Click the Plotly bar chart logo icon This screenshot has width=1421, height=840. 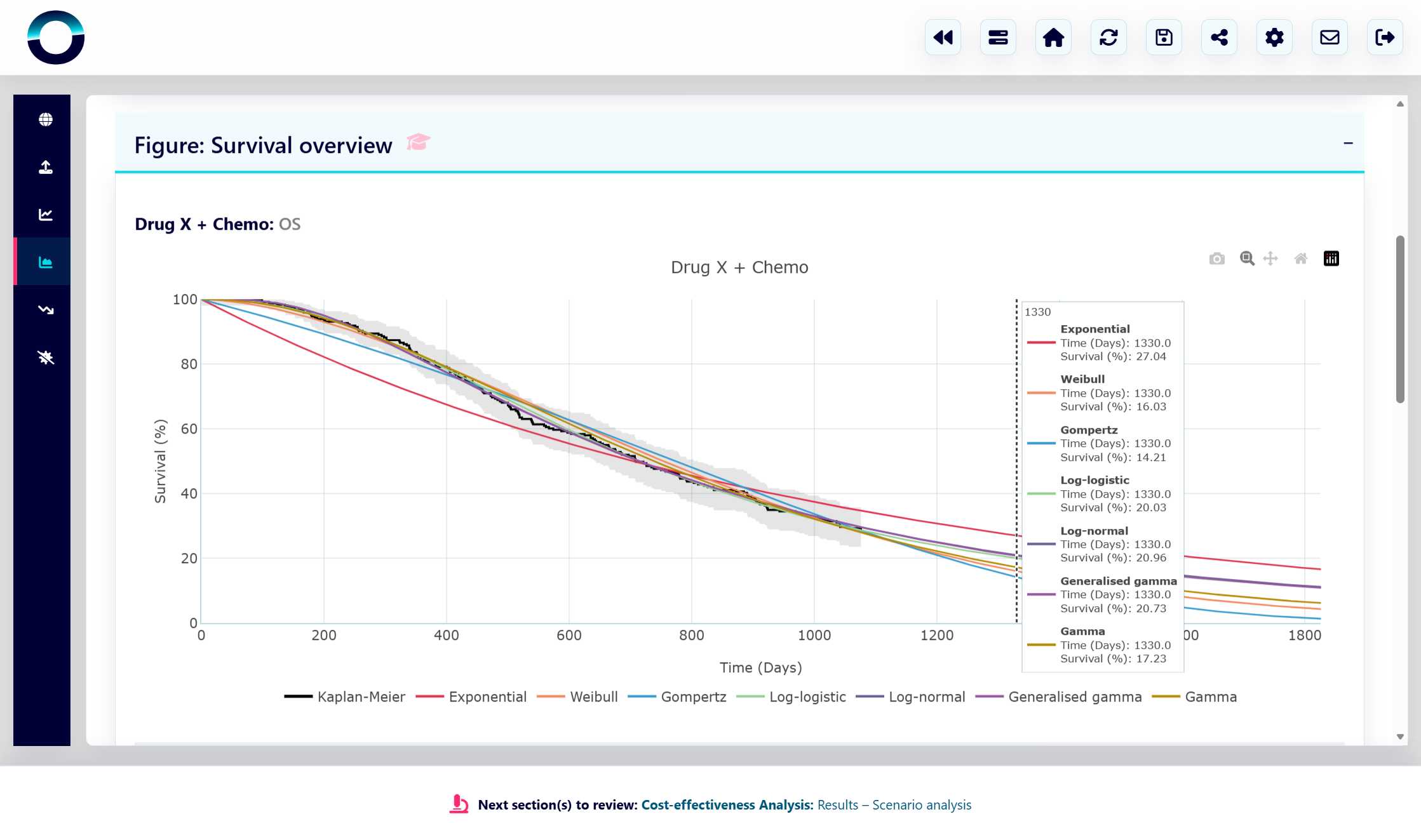coord(1331,258)
